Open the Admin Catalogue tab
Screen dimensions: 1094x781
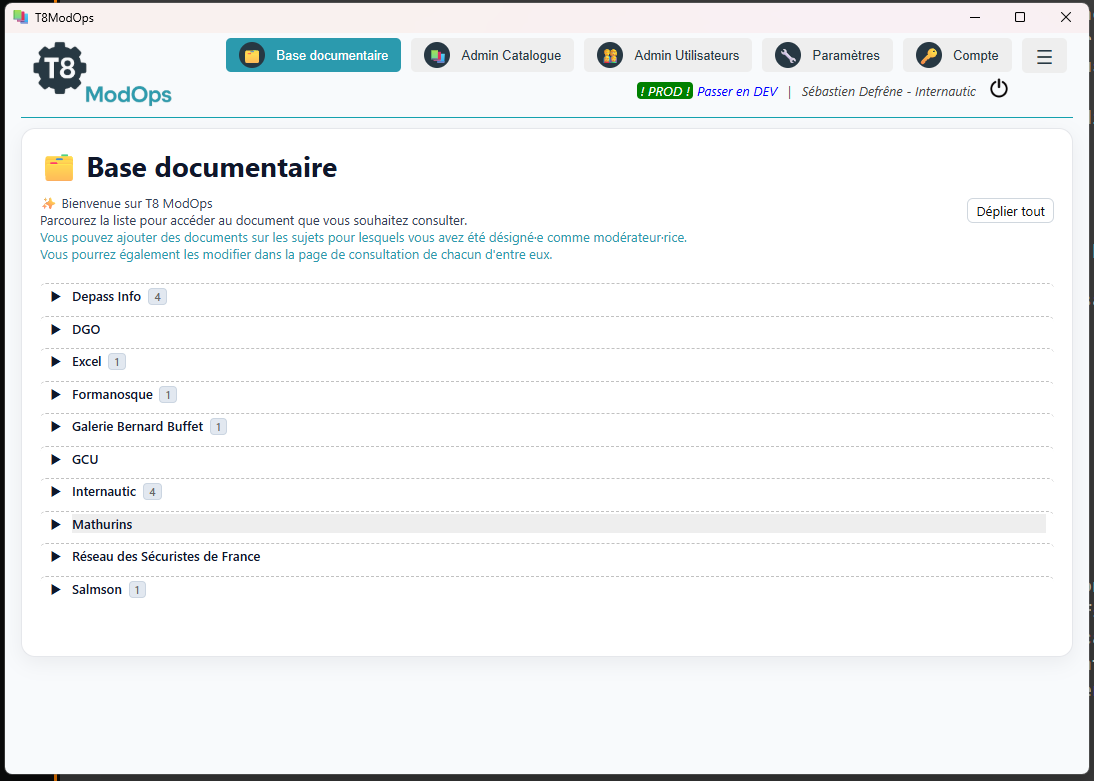coord(492,56)
